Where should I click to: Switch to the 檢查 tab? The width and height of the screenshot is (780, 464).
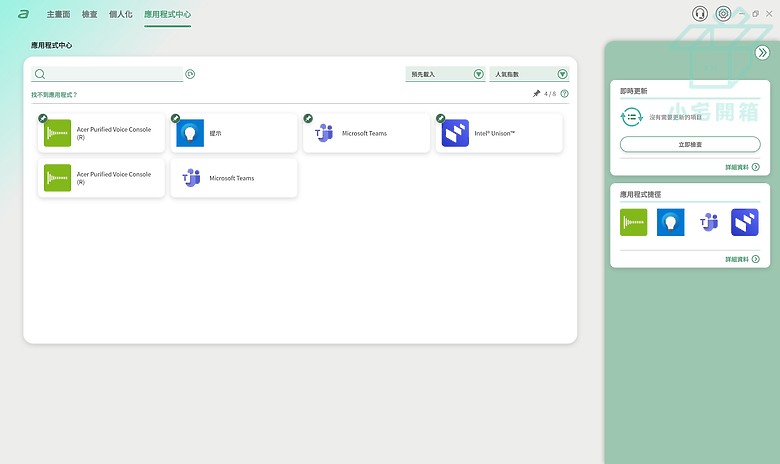(90, 14)
